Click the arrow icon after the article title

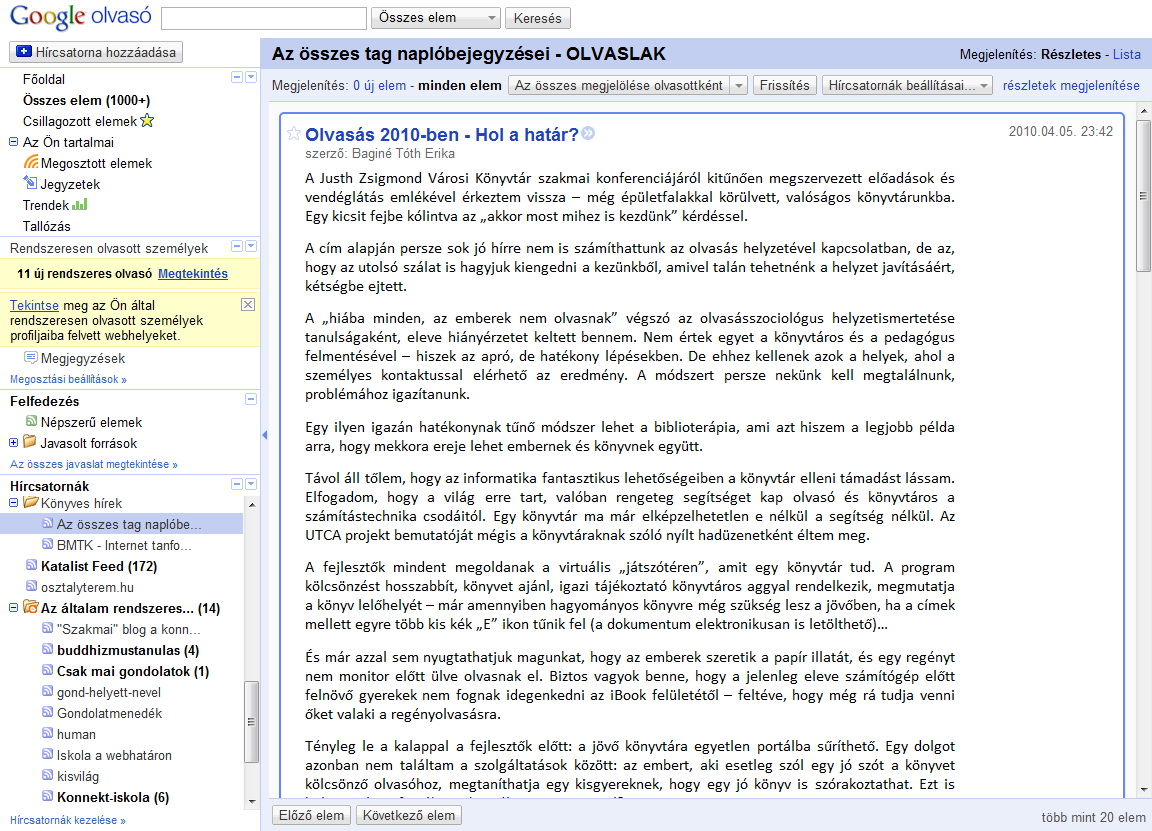(x=588, y=134)
